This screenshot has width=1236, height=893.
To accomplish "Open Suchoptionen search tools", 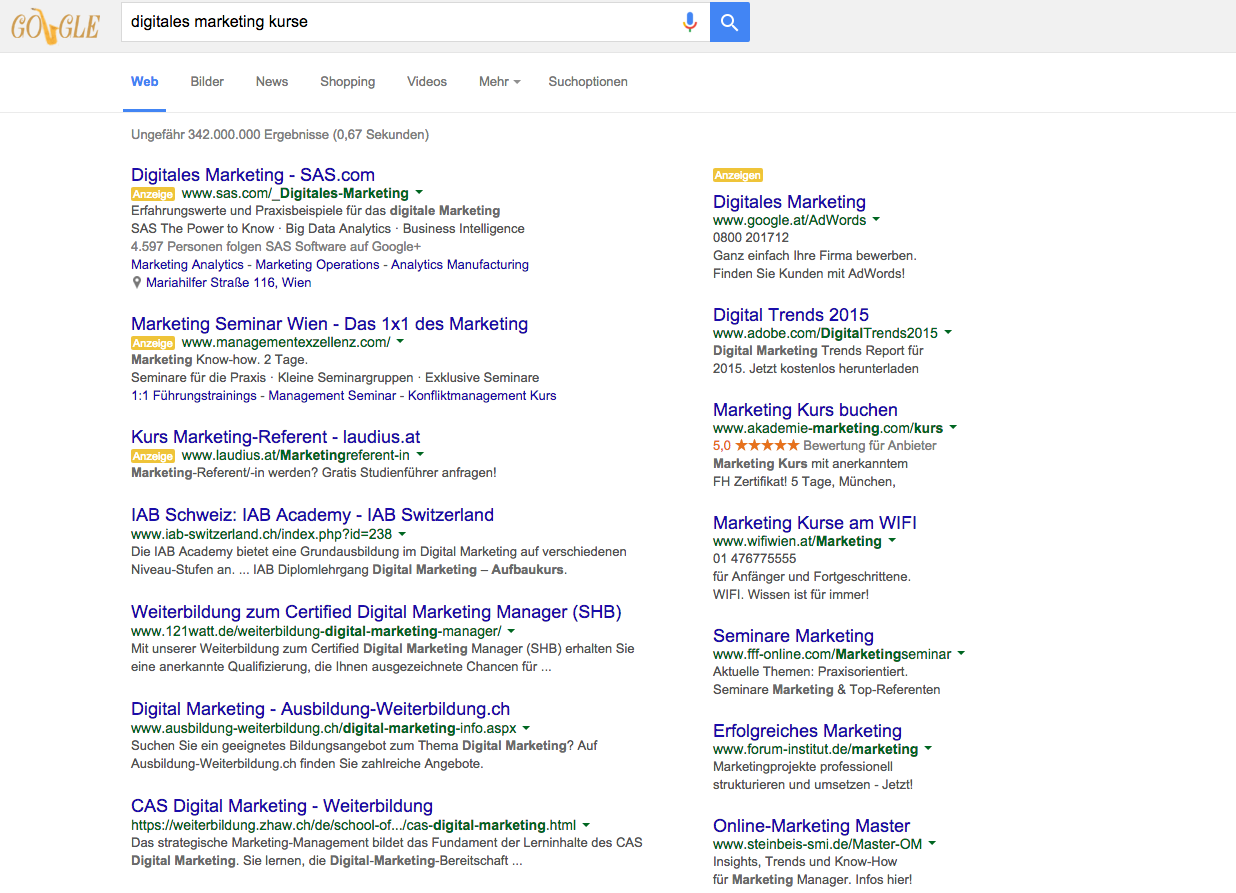I will pos(588,82).
